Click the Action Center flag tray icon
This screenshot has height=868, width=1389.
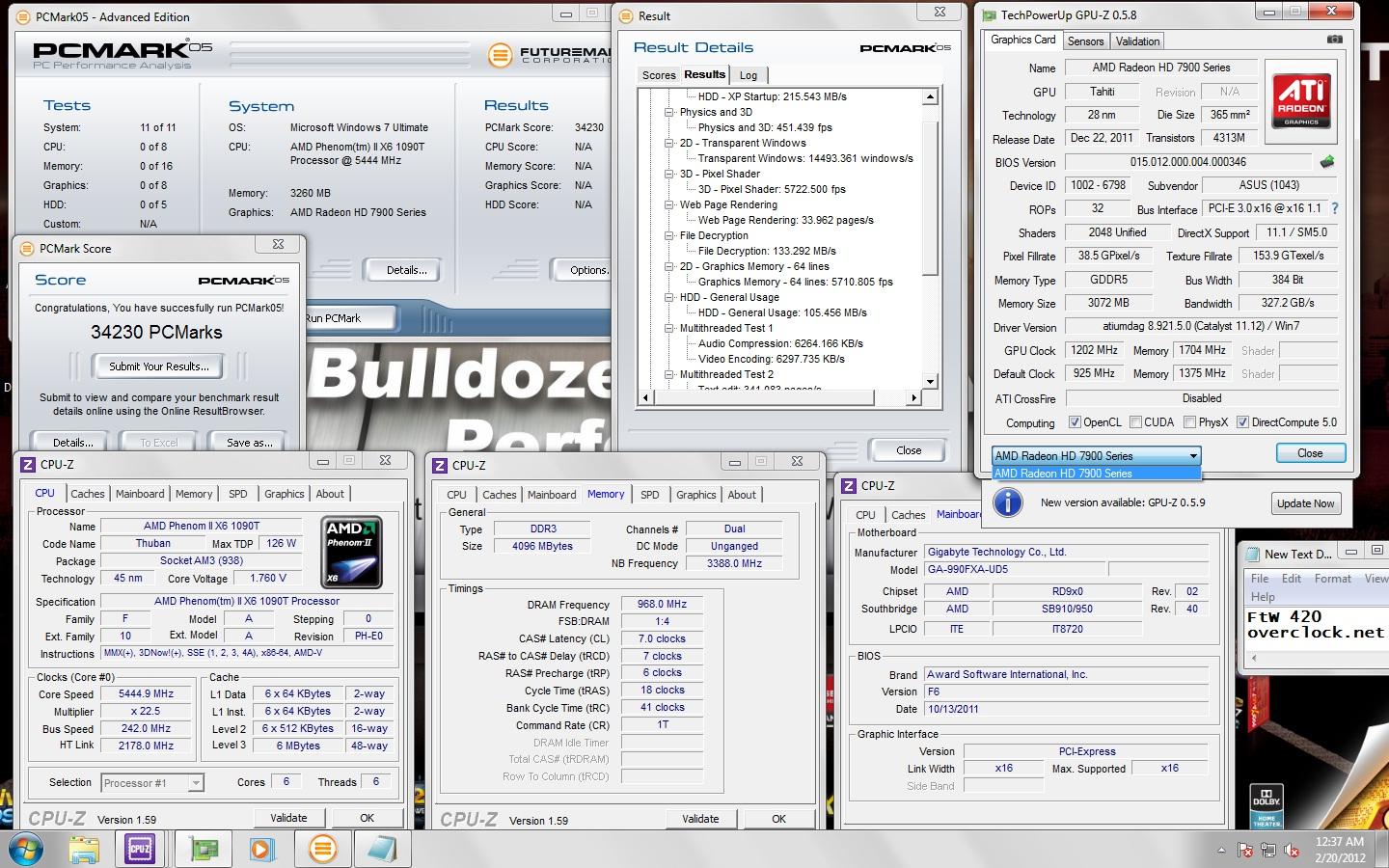tap(1245, 851)
